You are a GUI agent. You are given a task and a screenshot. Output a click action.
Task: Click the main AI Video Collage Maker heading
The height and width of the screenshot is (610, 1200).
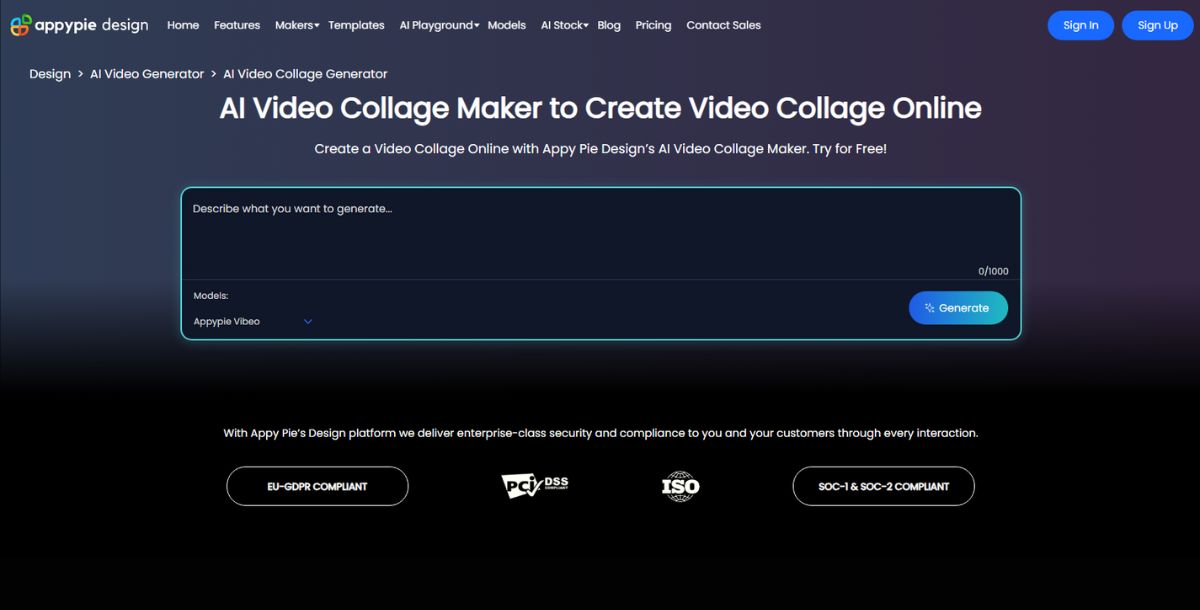tap(601, 108)
